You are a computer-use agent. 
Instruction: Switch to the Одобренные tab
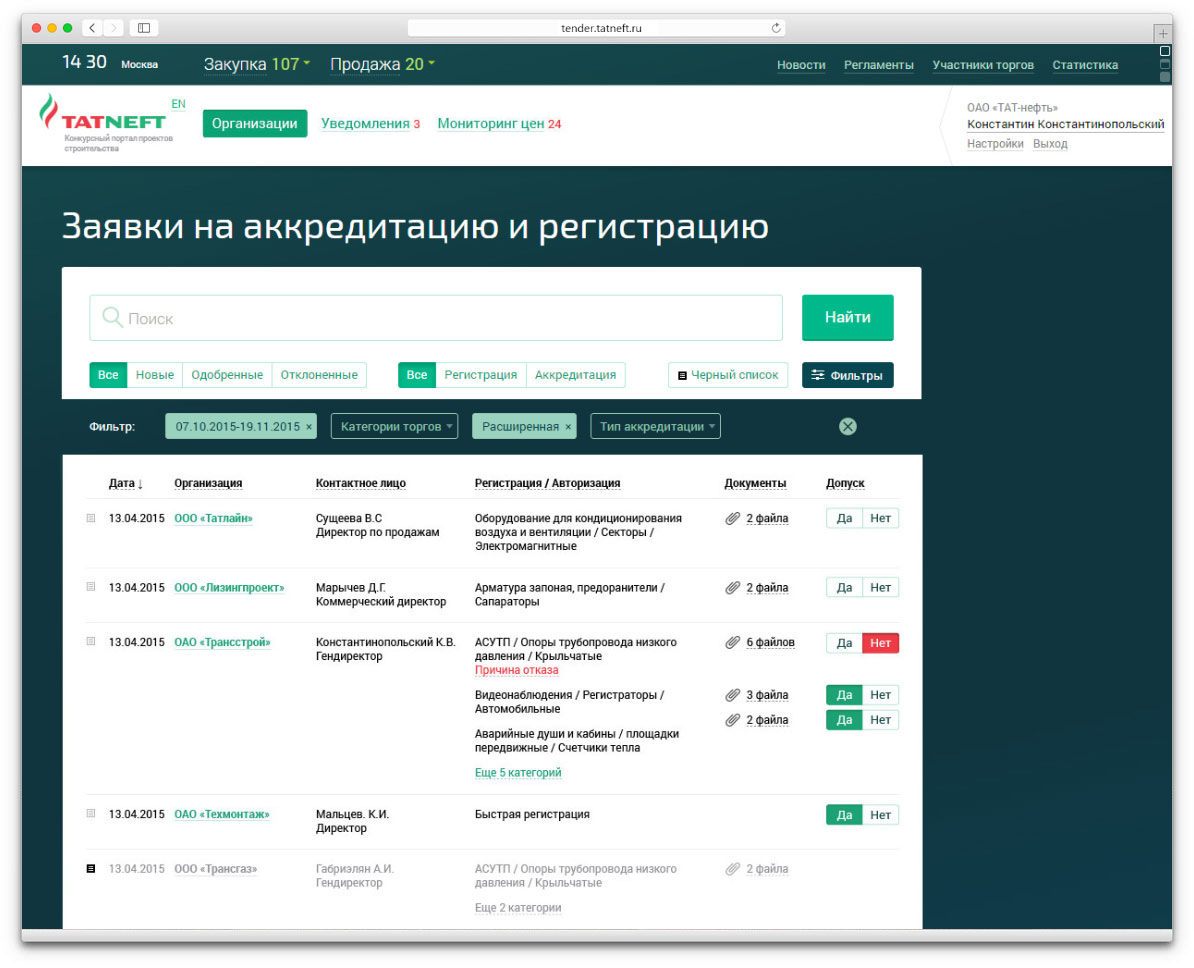pos(227,375)
